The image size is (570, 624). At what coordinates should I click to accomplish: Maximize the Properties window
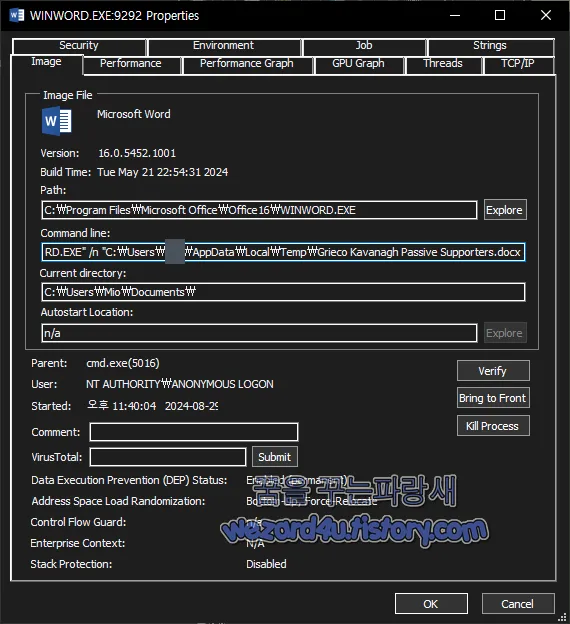[x=500, y=16]
